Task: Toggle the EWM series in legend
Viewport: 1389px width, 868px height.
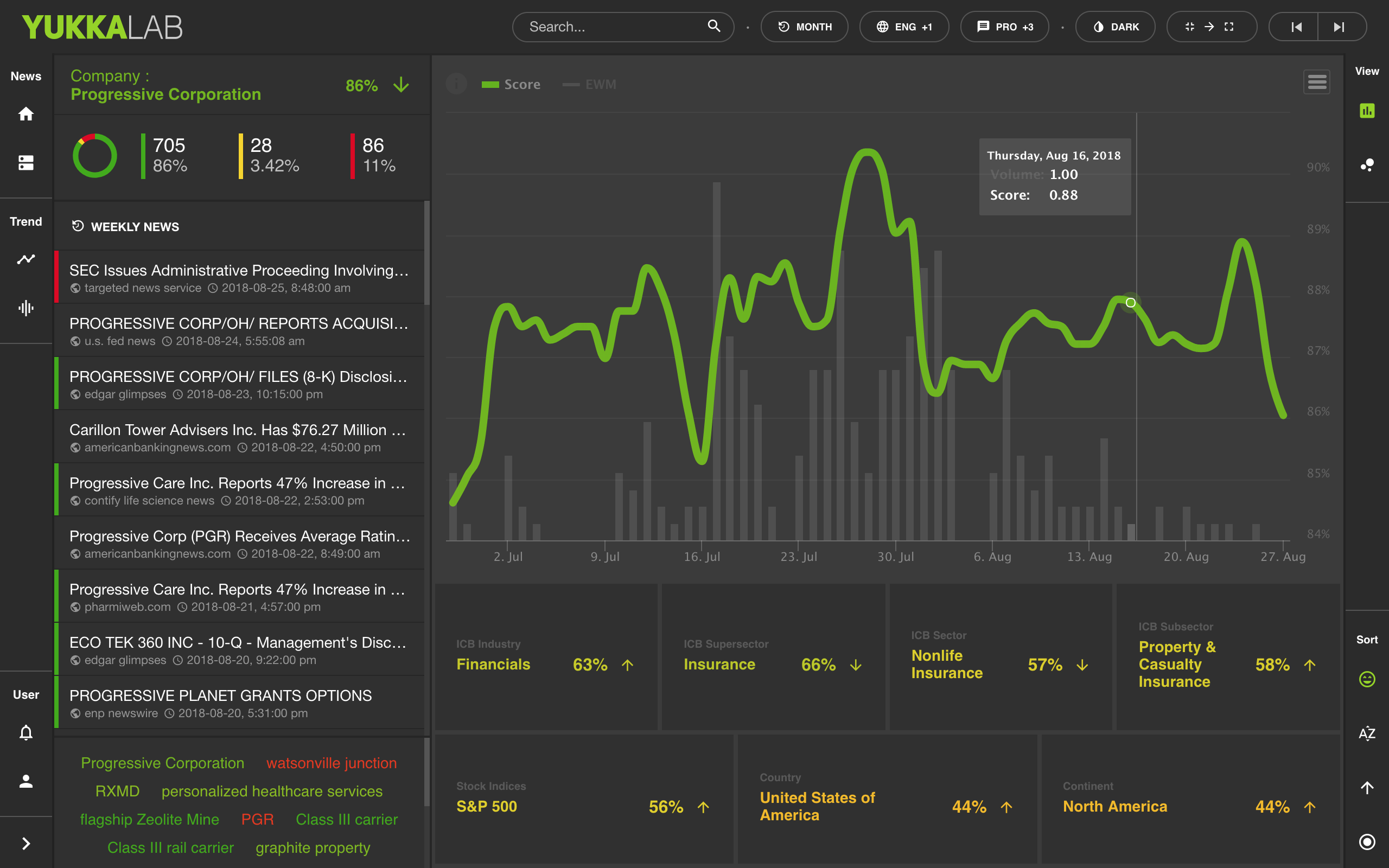Action: [x=589, y=85]
